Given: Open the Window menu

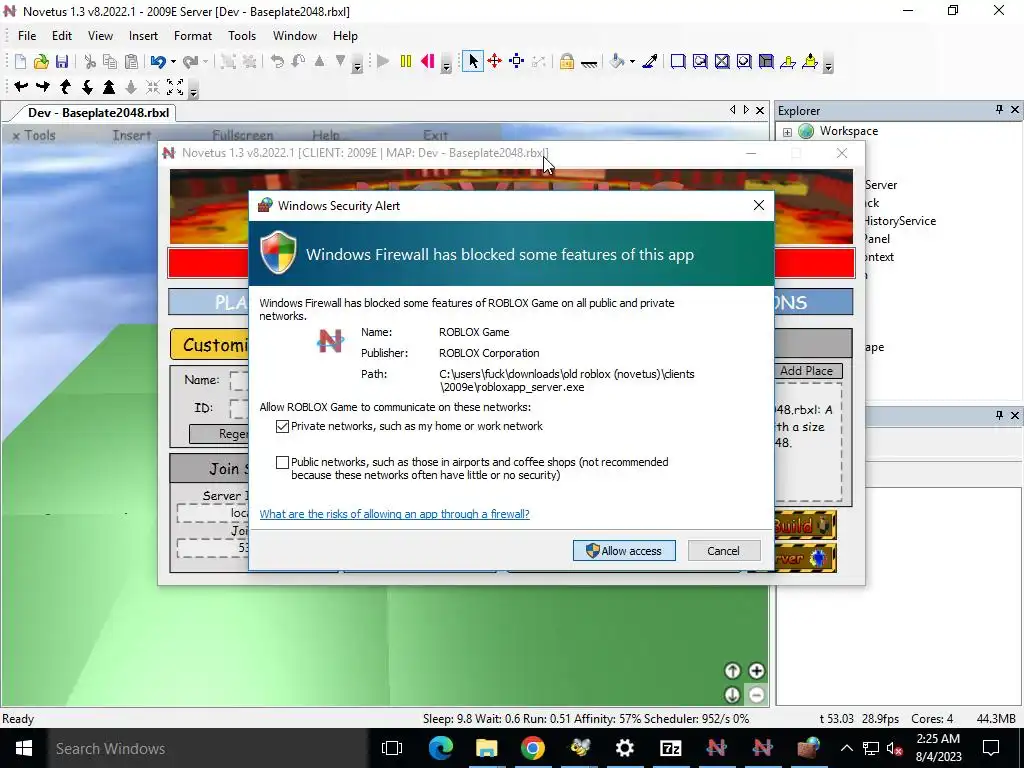Looking at the screenshot, I should point(295,36).
